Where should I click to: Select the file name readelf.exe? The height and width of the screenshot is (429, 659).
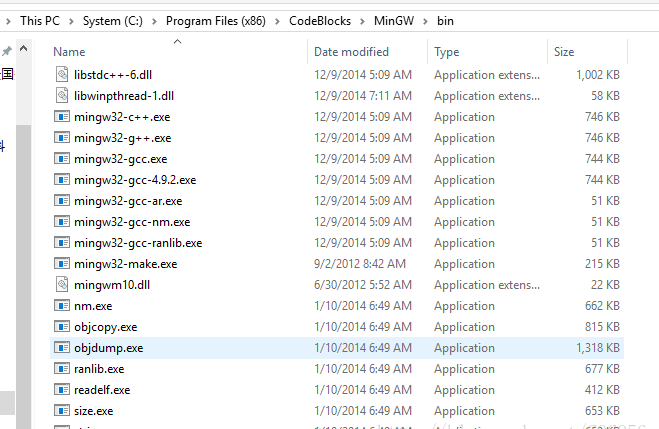pyautogui.click(x=102, y=390)
